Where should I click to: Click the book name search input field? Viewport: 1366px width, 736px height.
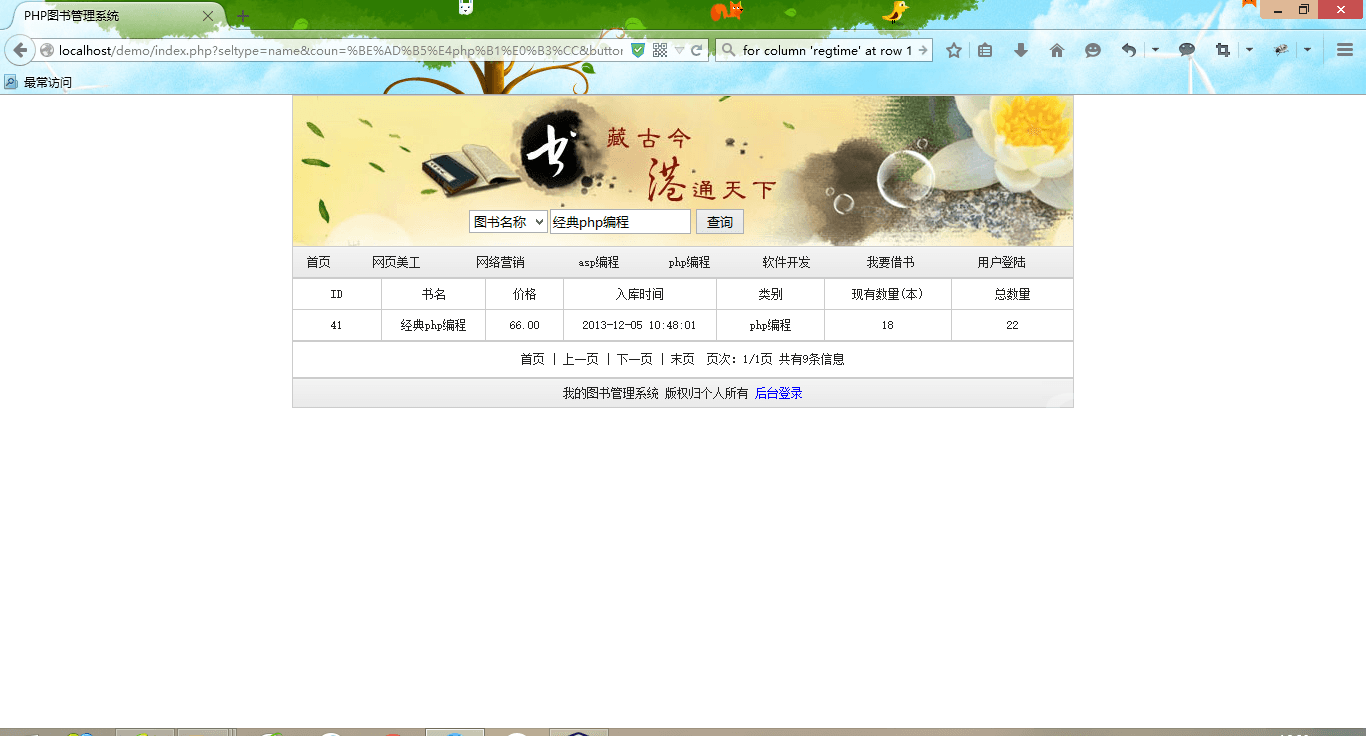tap(620, 222)
